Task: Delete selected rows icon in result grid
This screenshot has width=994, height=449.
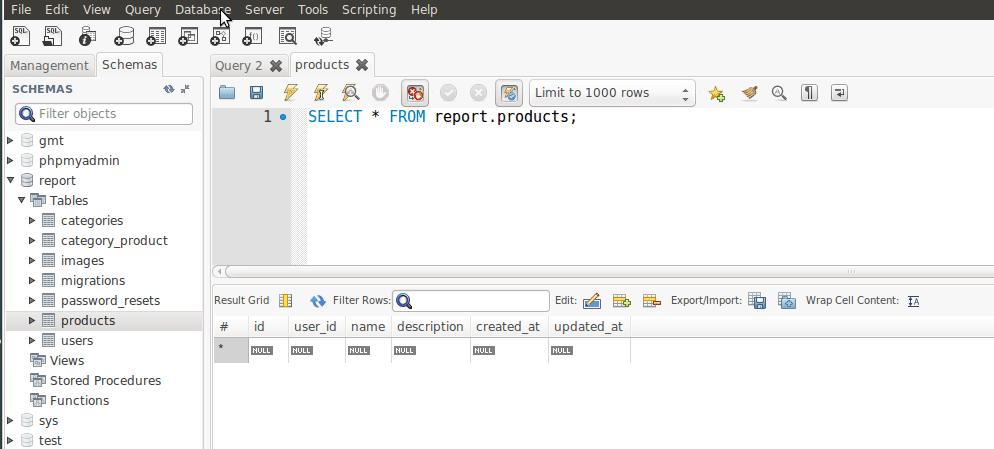Action: tap(652, 301)
